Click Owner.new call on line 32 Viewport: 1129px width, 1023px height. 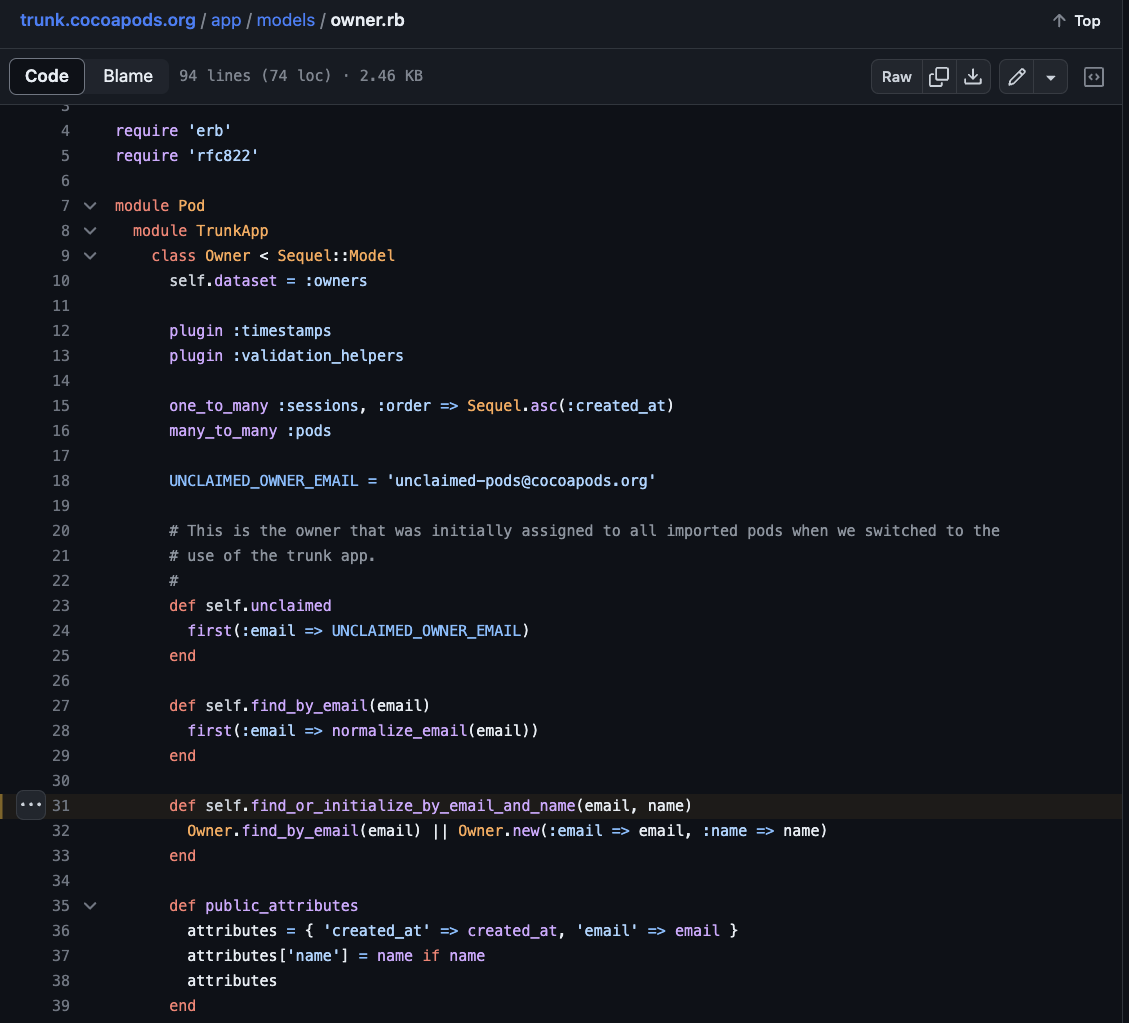[x=499, y=831]
